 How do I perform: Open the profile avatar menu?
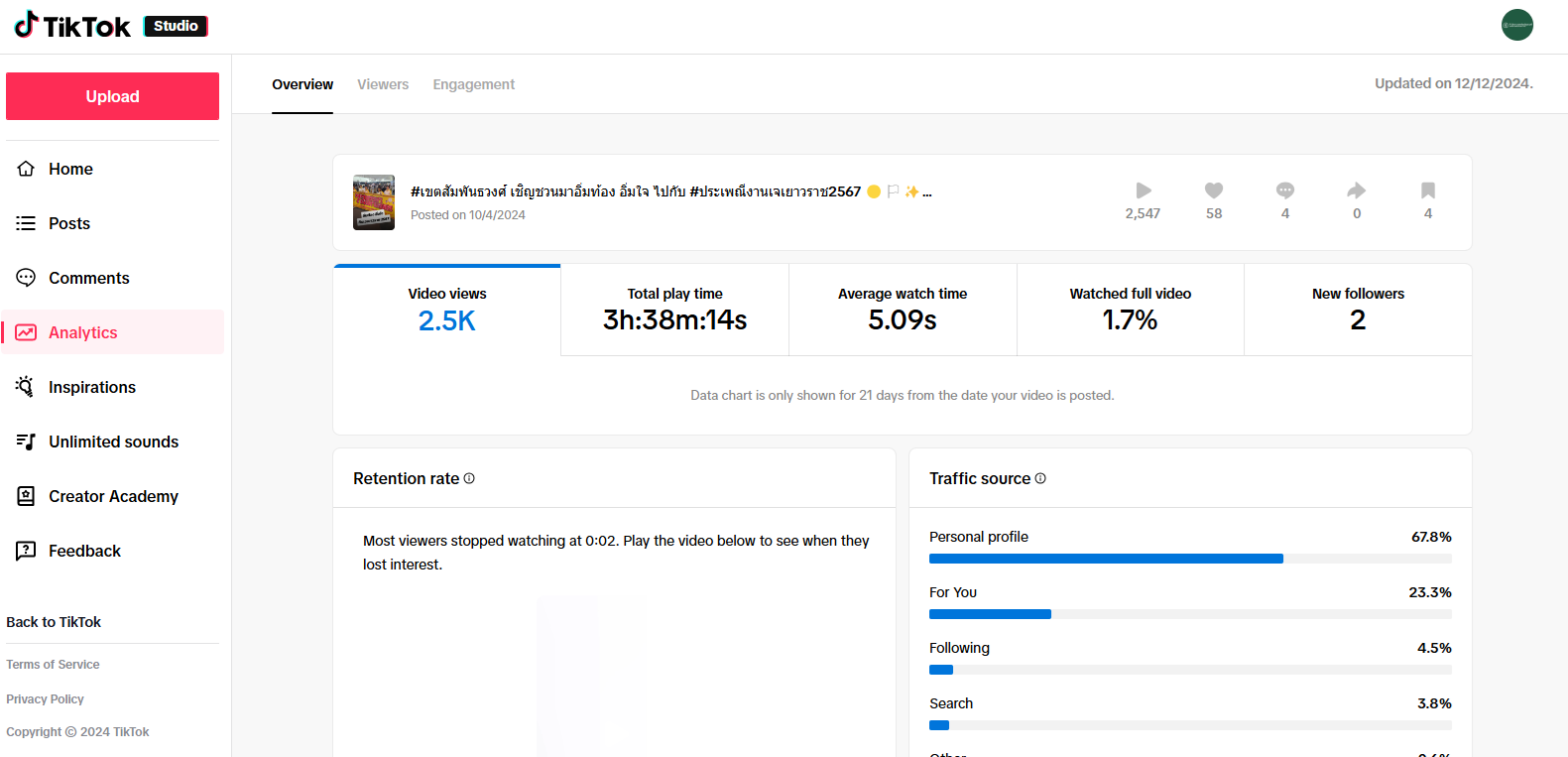[1516, 25]
